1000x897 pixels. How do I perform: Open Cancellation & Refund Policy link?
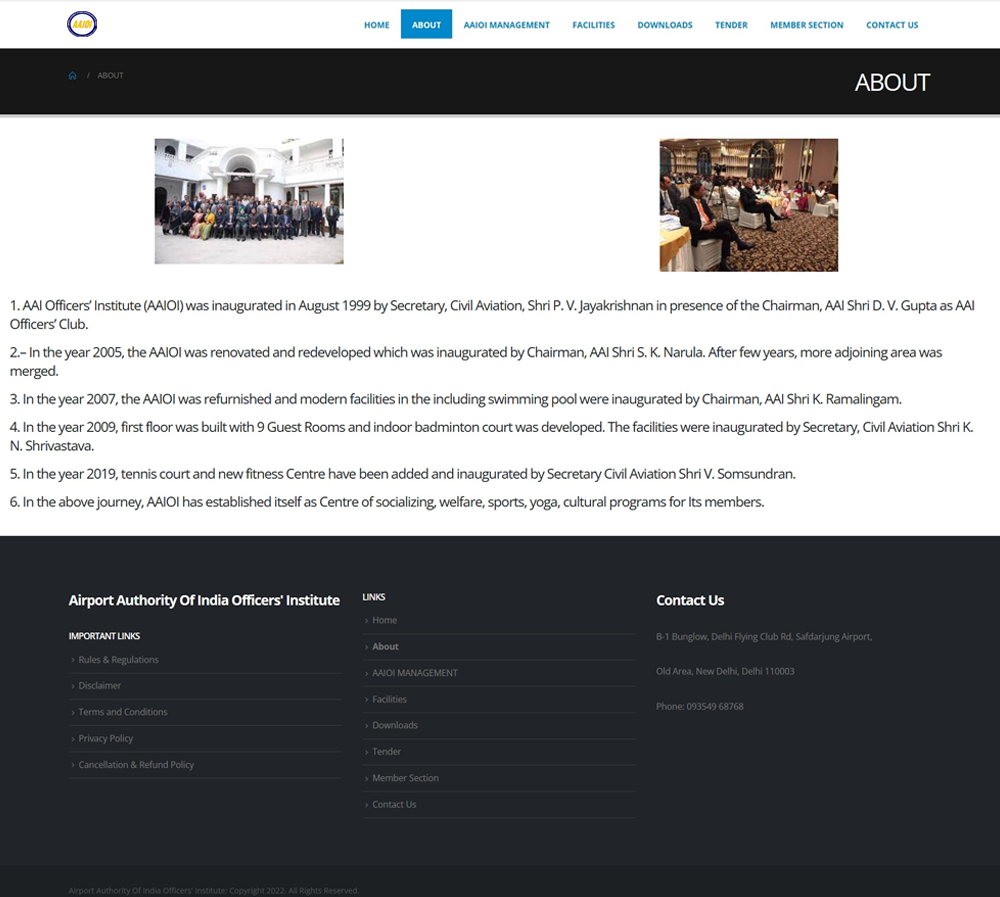[136, 765]
